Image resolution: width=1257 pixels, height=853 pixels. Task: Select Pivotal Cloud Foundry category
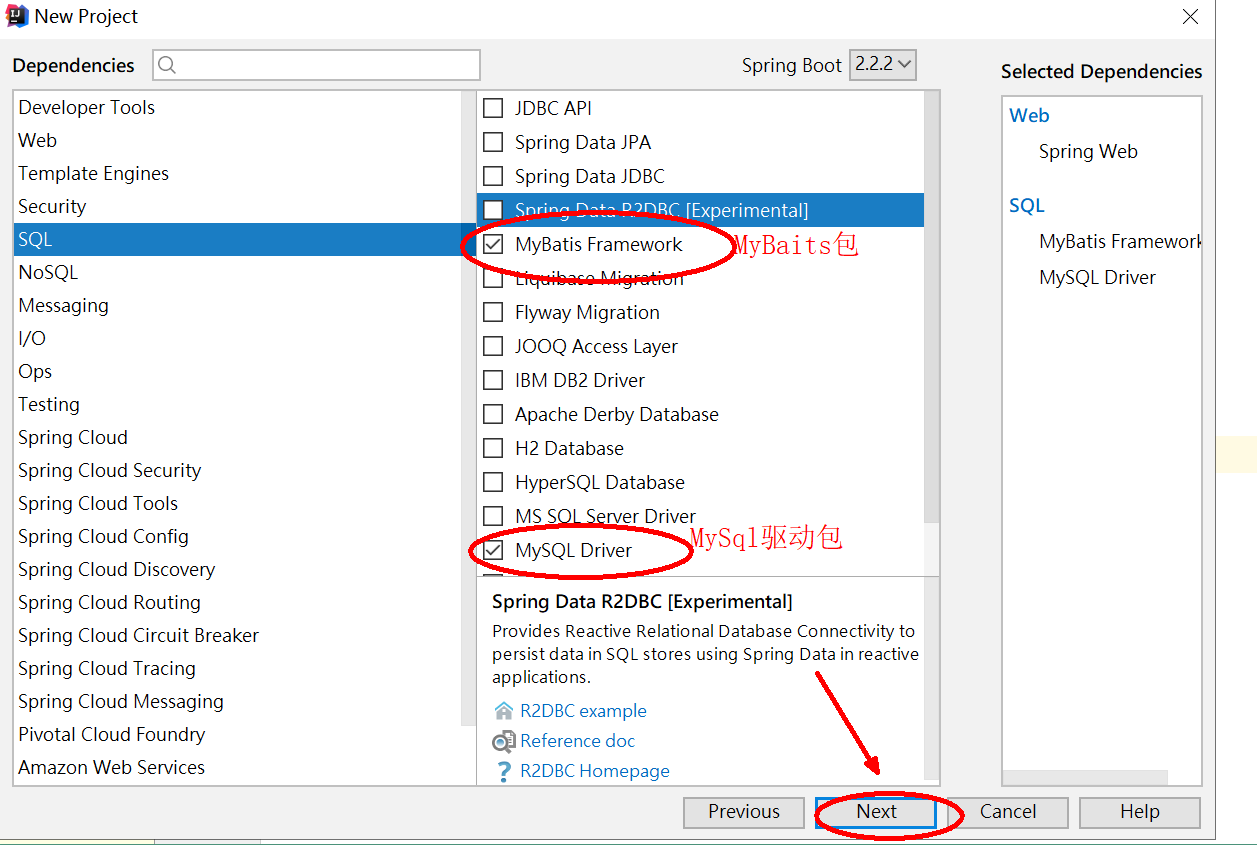click(x=238, y=734)
